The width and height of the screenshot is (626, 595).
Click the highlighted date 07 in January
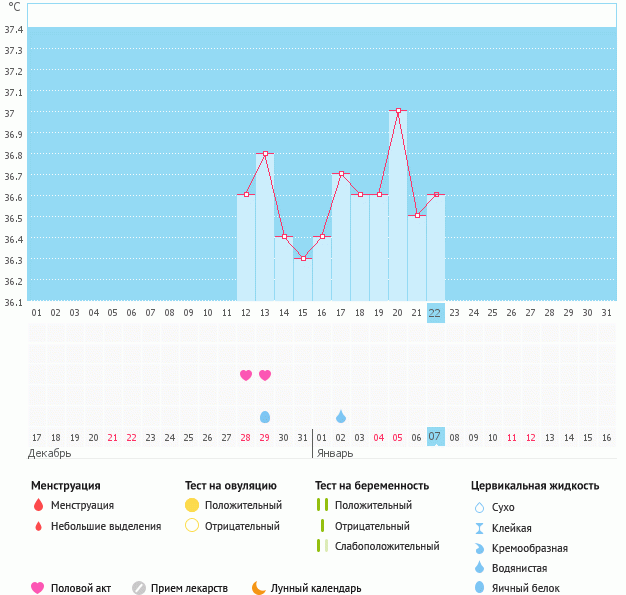(x=435, y=437)
